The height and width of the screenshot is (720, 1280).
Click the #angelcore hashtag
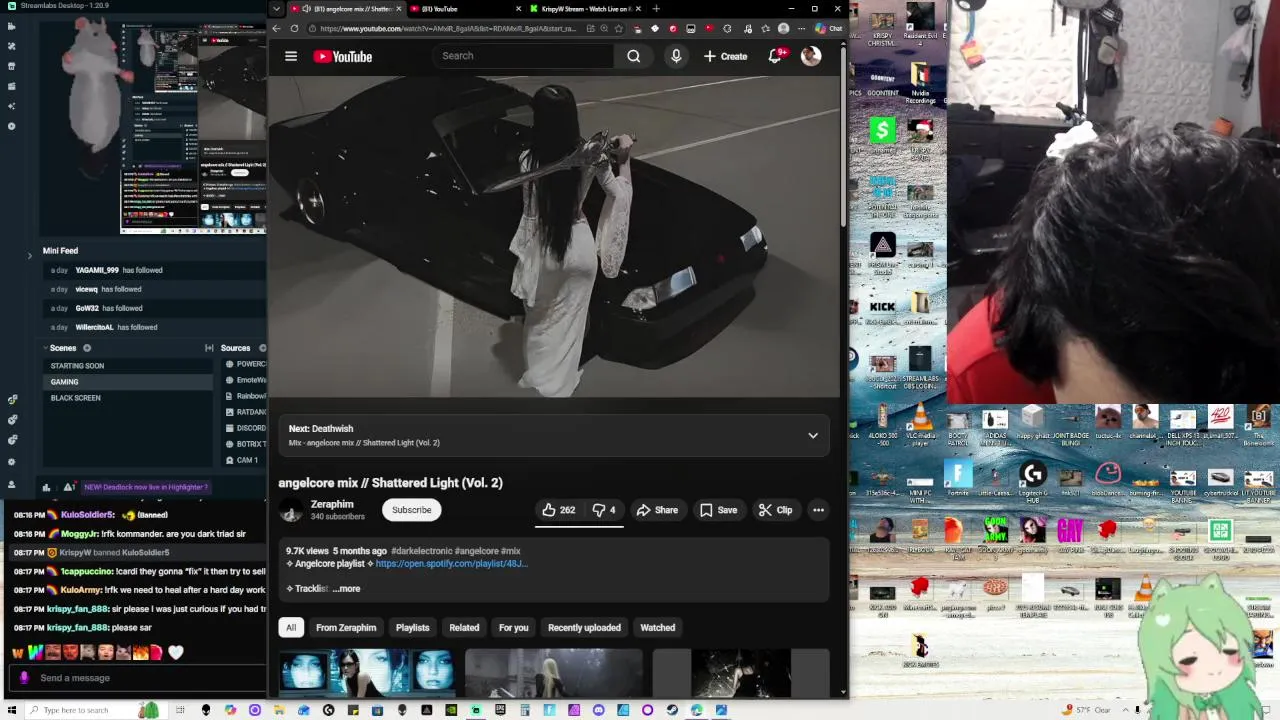[x=475, y=551]
